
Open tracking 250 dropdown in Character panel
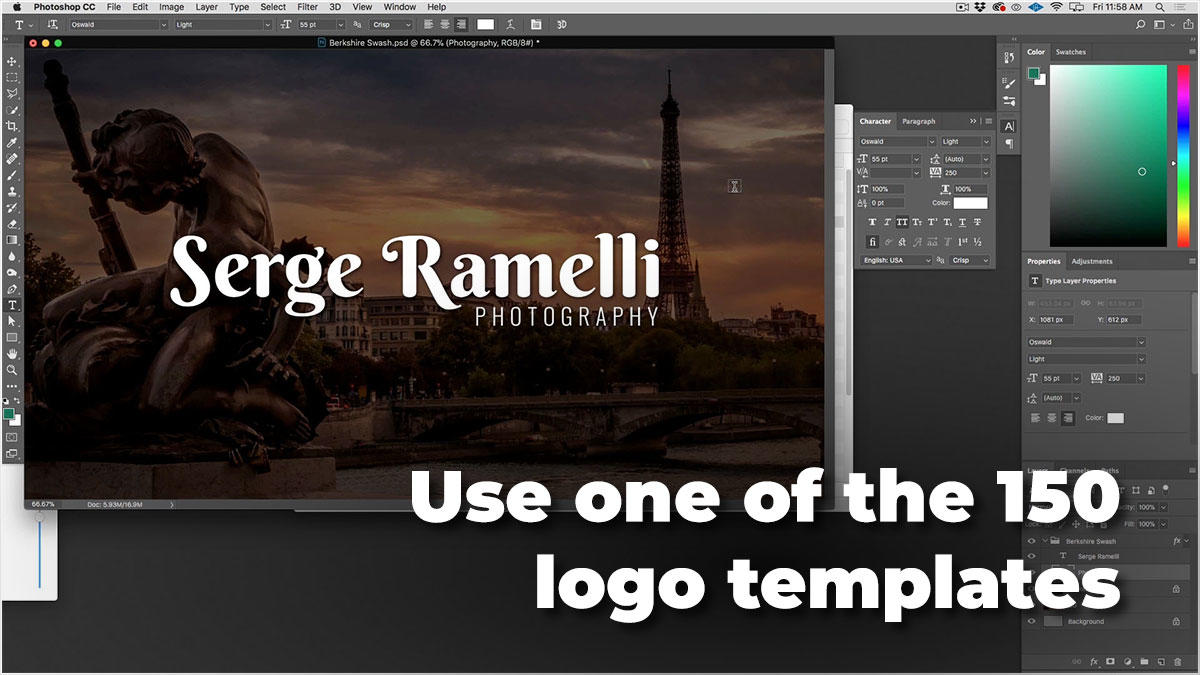click(967, 172)
